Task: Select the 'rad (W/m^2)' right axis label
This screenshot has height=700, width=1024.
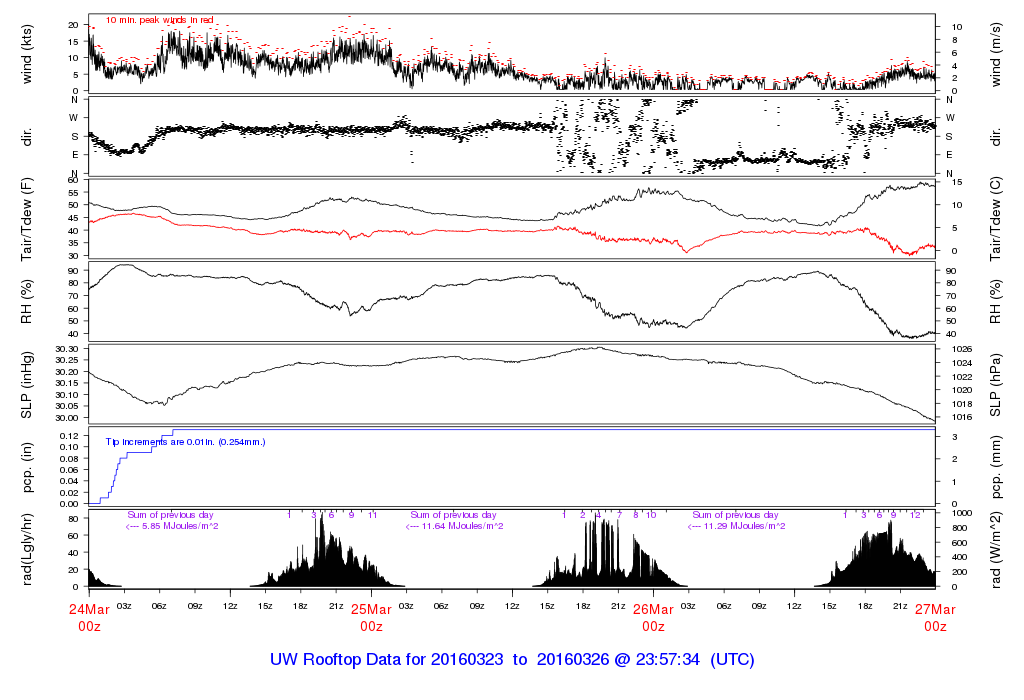Action: [997, 548]
